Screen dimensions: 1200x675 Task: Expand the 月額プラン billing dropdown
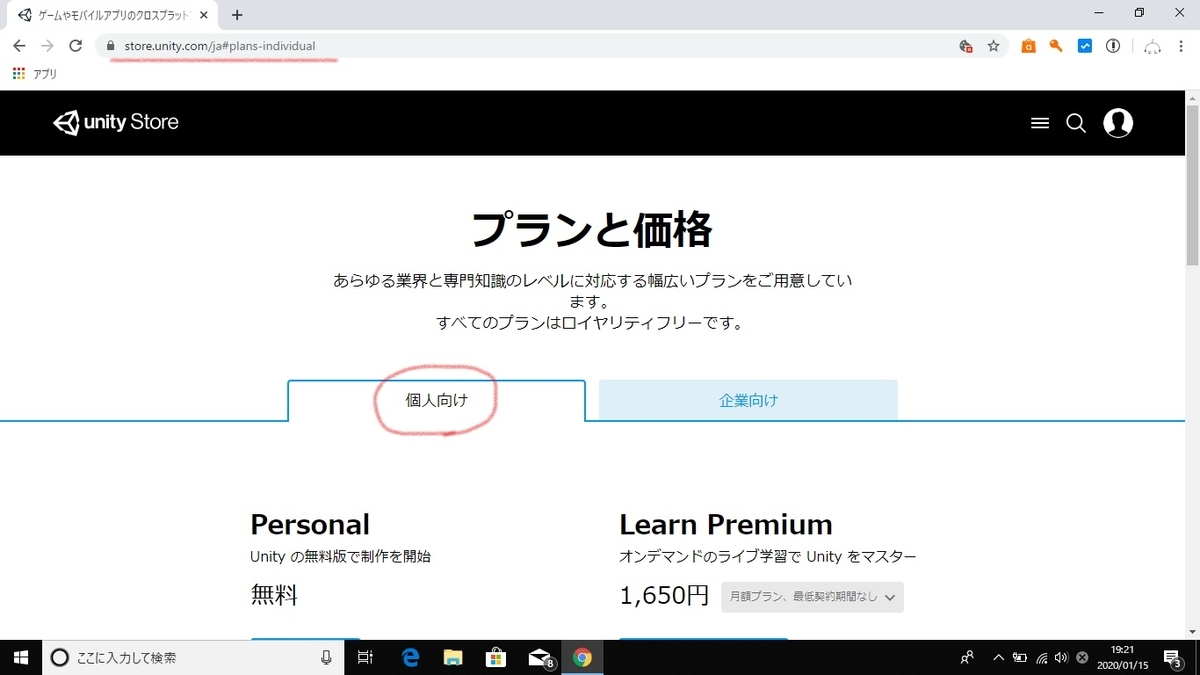click(x=812, y=596)
